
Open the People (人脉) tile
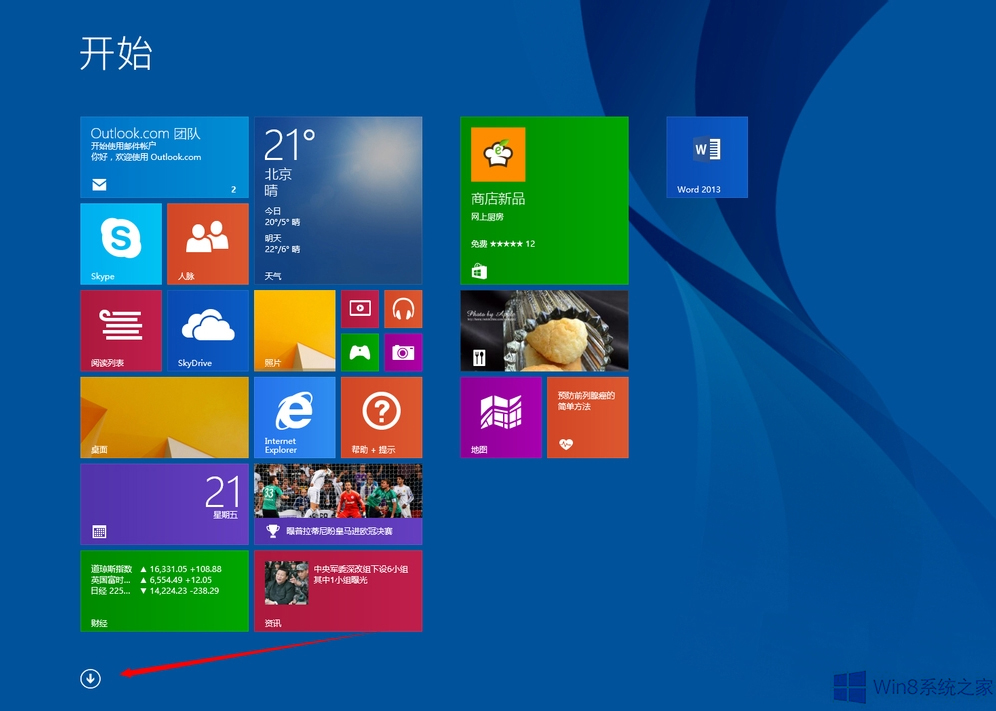click(208, 244)
